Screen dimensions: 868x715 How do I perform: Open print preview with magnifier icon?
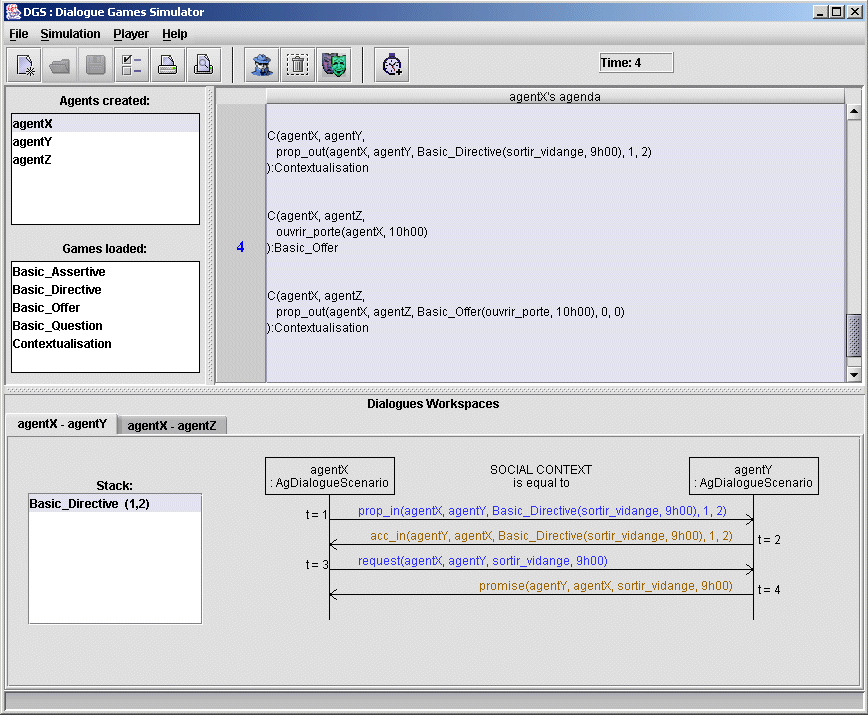click(203, 65)
